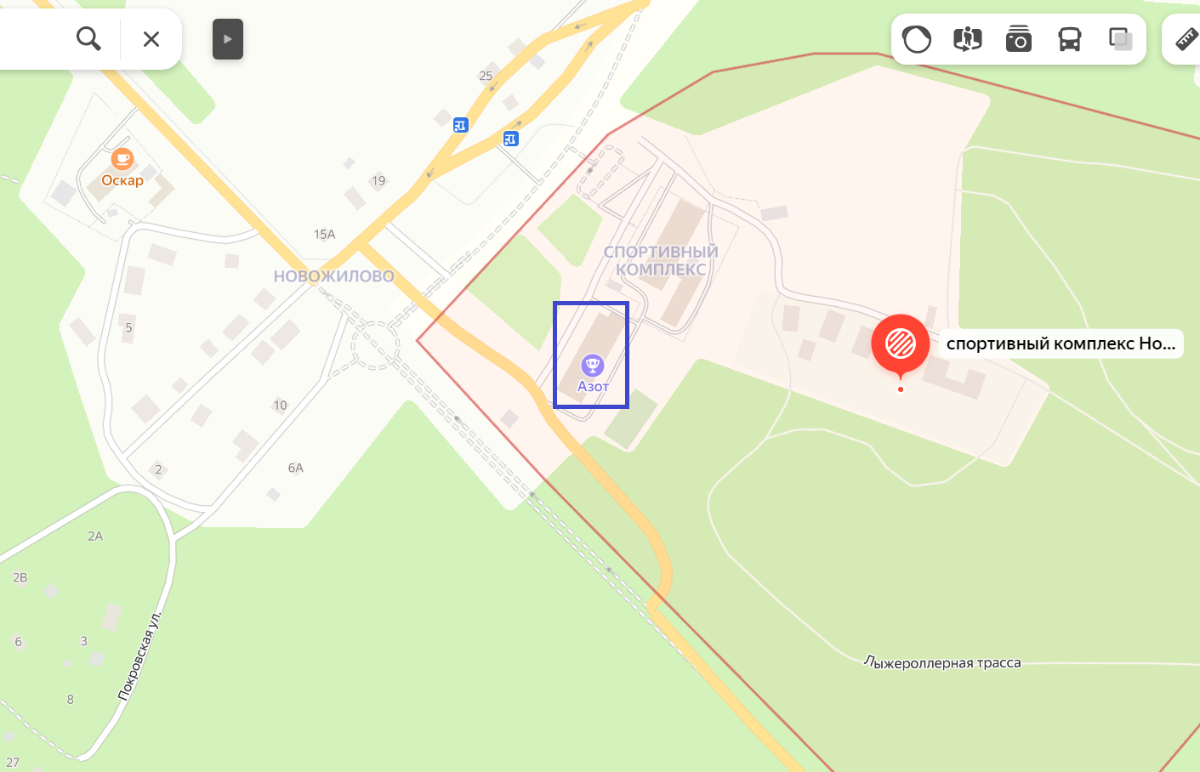Click the lower bus stop icon

[511, 138]
